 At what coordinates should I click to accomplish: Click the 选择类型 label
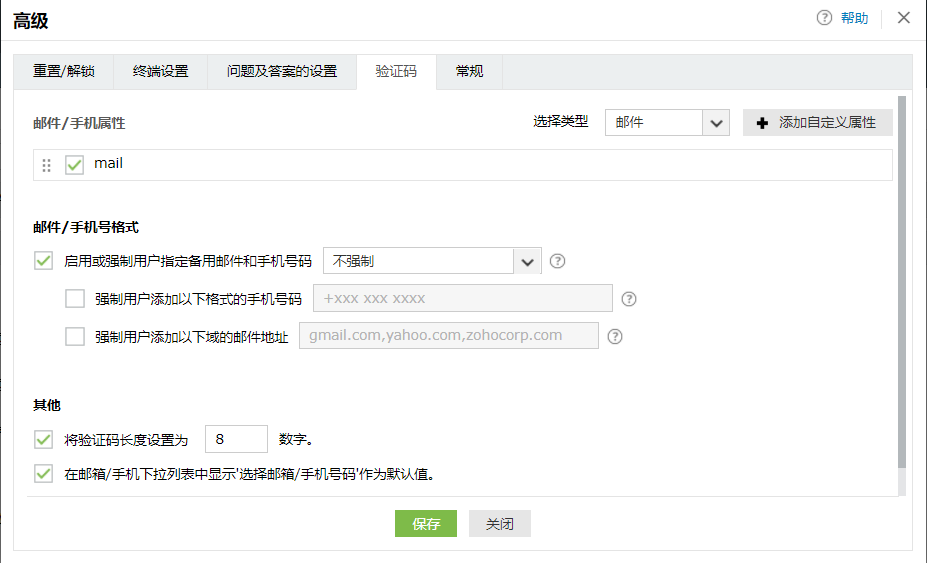click(560, 122)
